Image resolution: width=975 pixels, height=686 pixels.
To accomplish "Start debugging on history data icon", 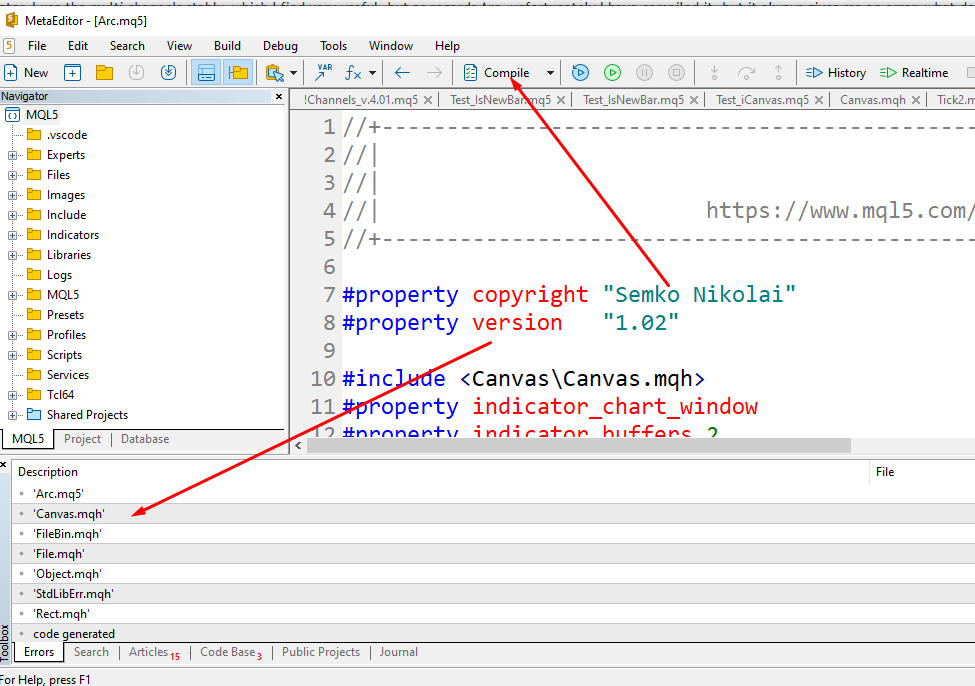I will click(580, 72).
